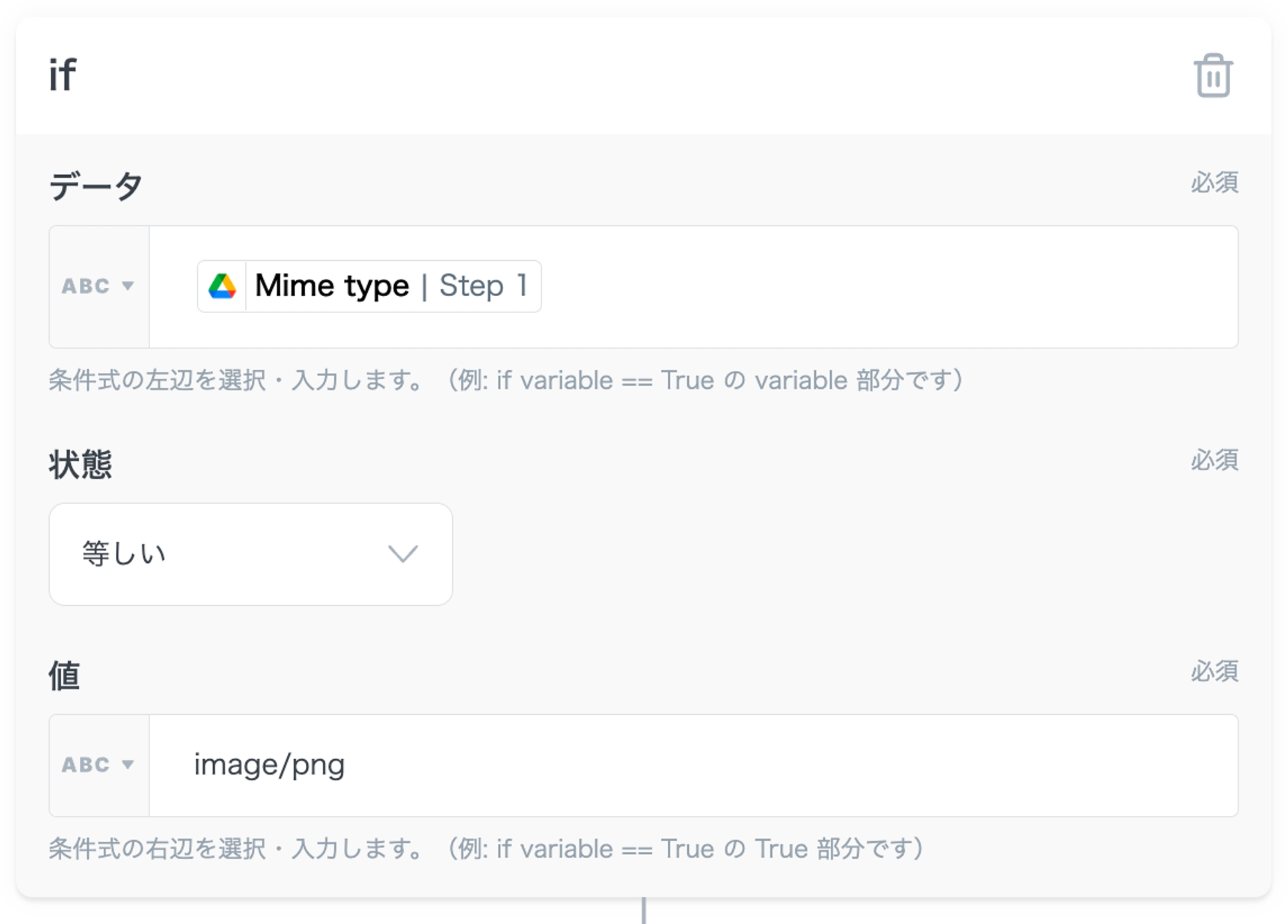This screenshot has width=1288, height=924.
Task: Click the connector line below the if block
Action: pyautogui.click(x=643, y=910)
